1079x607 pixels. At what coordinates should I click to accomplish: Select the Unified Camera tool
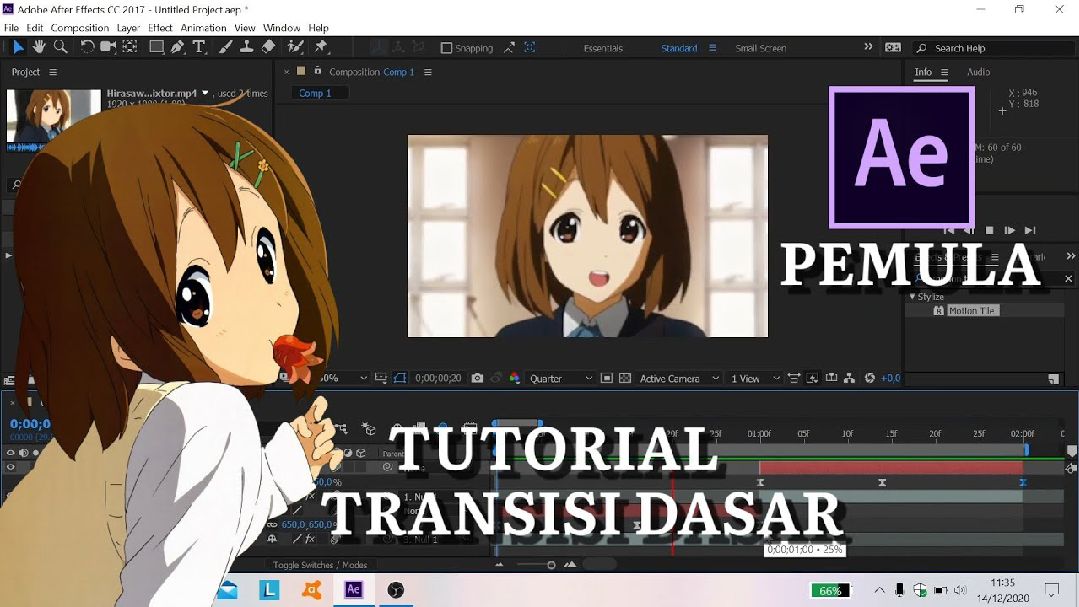(108, 47)
